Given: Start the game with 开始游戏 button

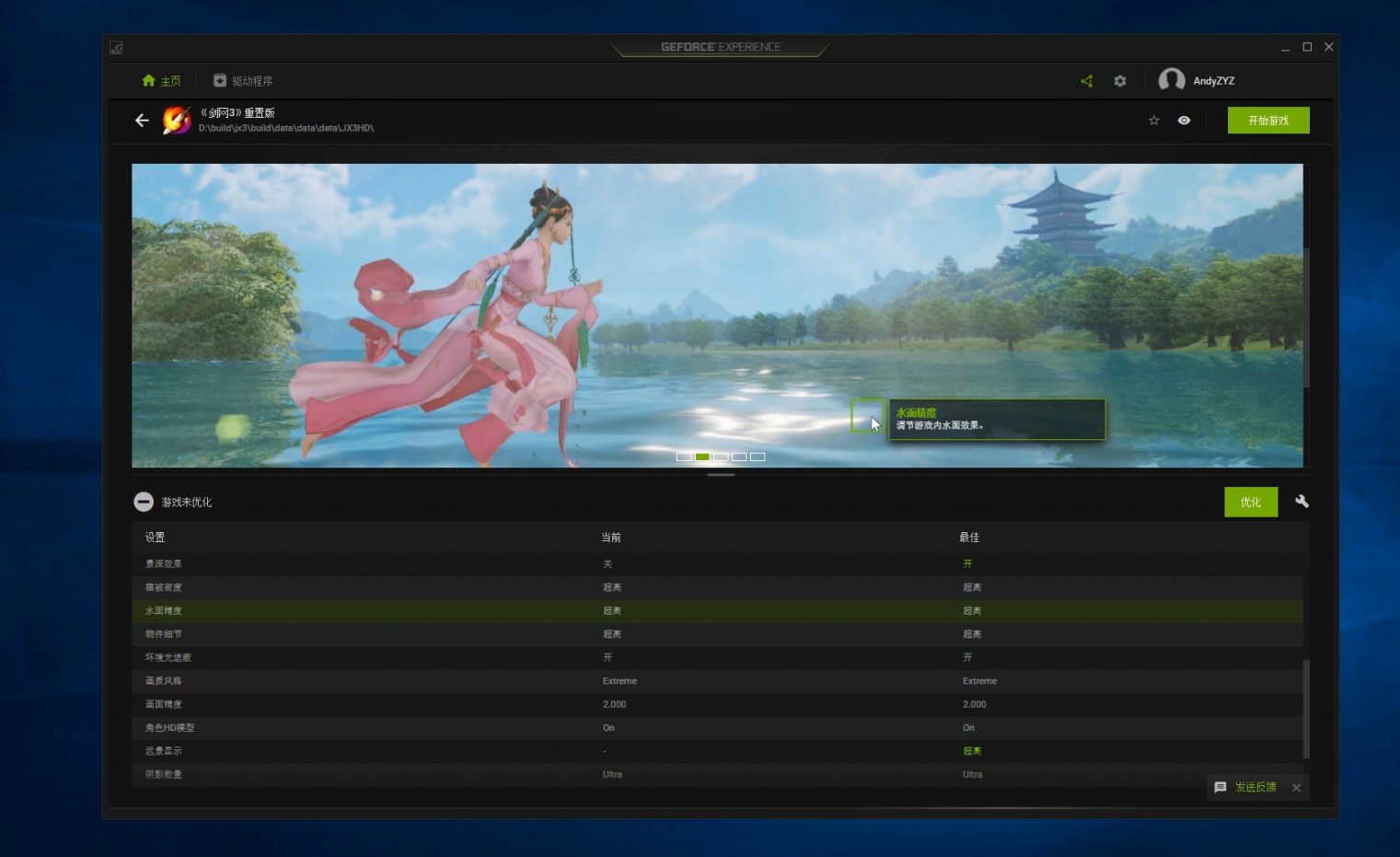Looking at the screenshot, I should click(x=1268, y=121).
